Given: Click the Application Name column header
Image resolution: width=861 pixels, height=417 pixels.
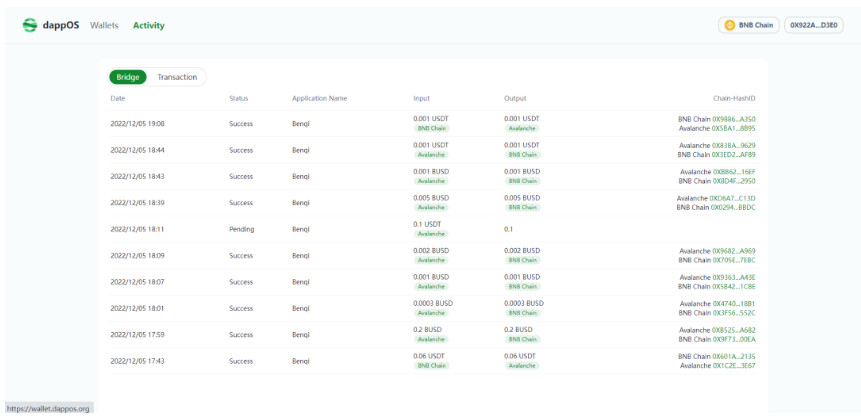Looking at the screenshot, I should 320,98.
